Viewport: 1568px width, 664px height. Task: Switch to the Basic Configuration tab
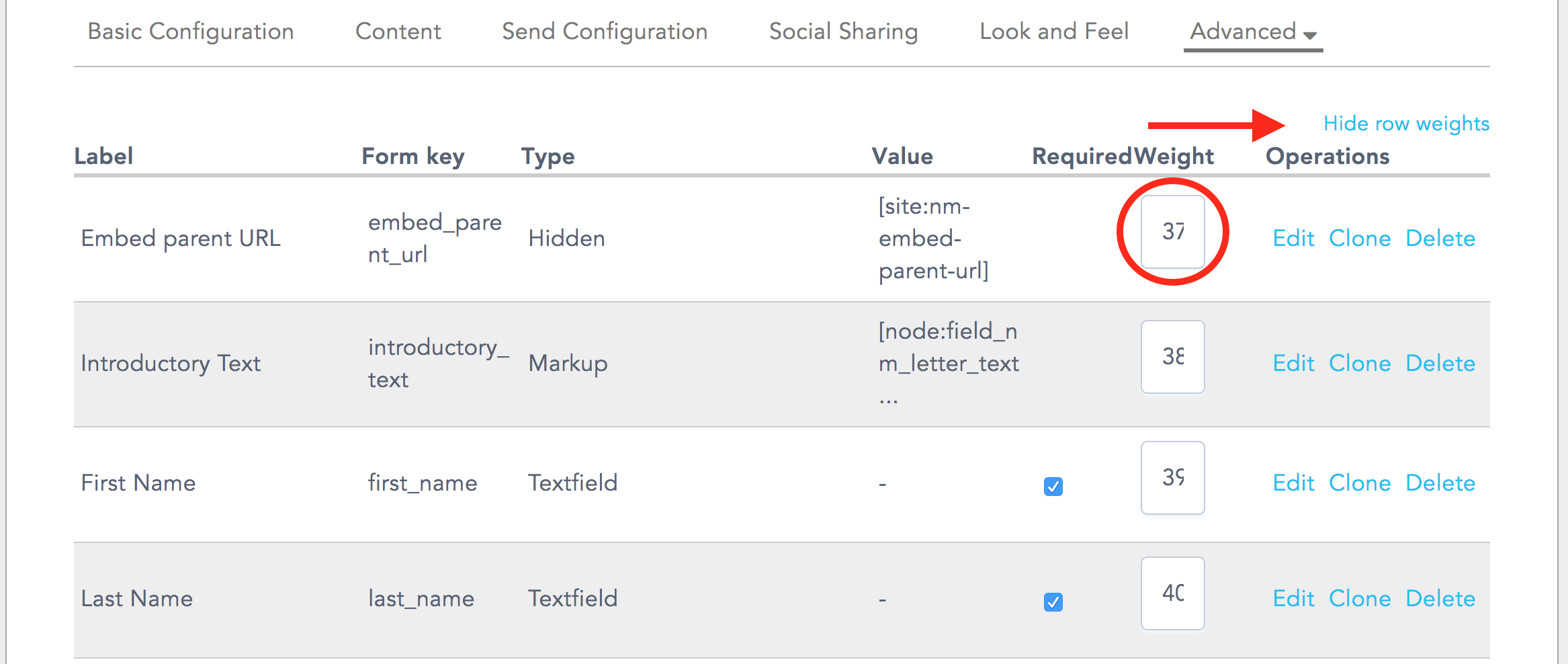coord(190,31)
